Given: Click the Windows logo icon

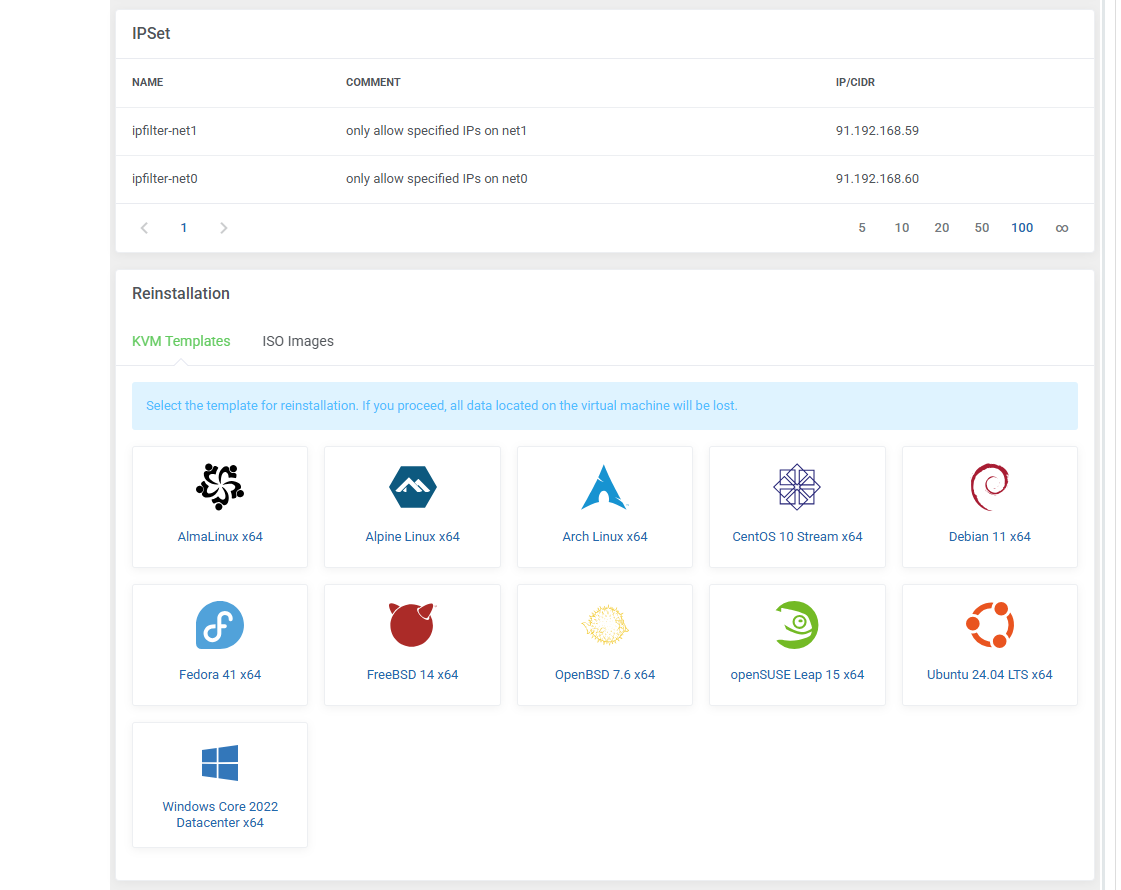Looking at the screenshot, I should (220, 763).
